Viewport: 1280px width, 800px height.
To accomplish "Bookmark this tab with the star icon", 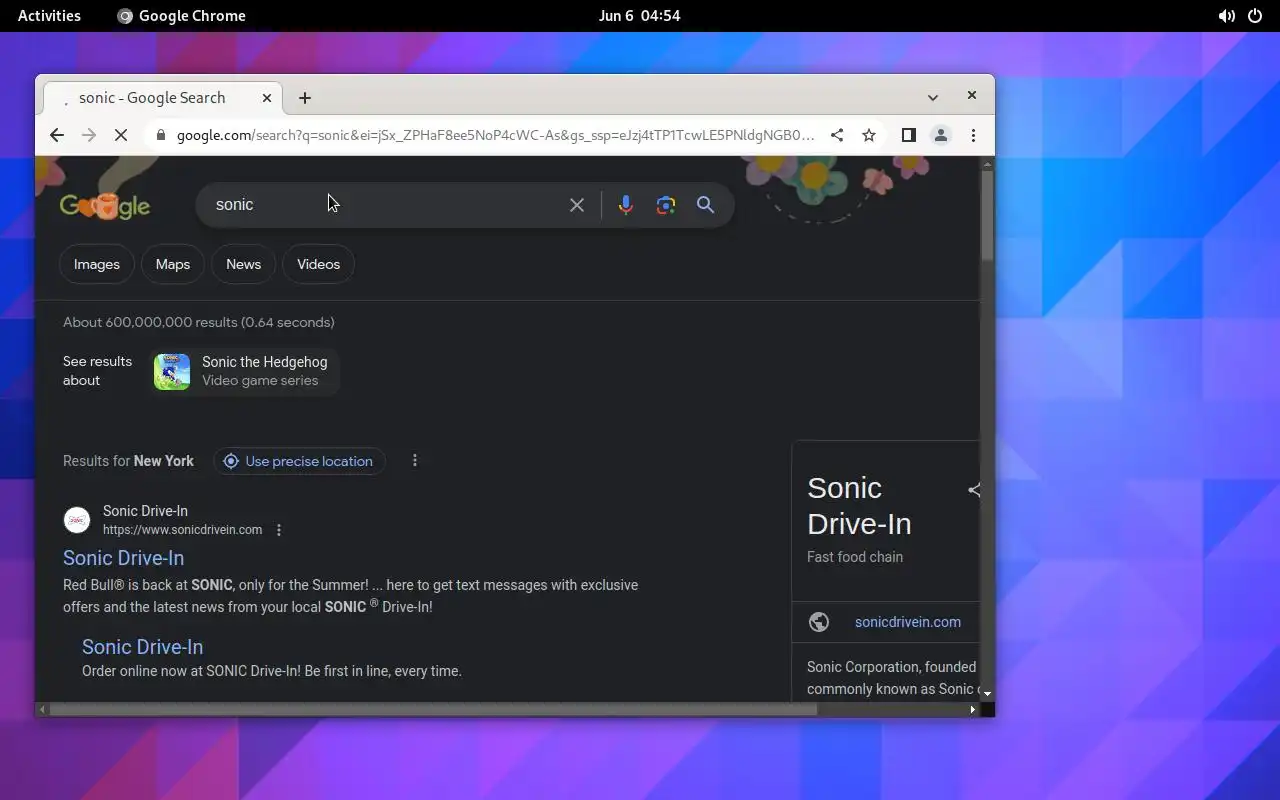I will pyautogui.click(x=869, y=135).
